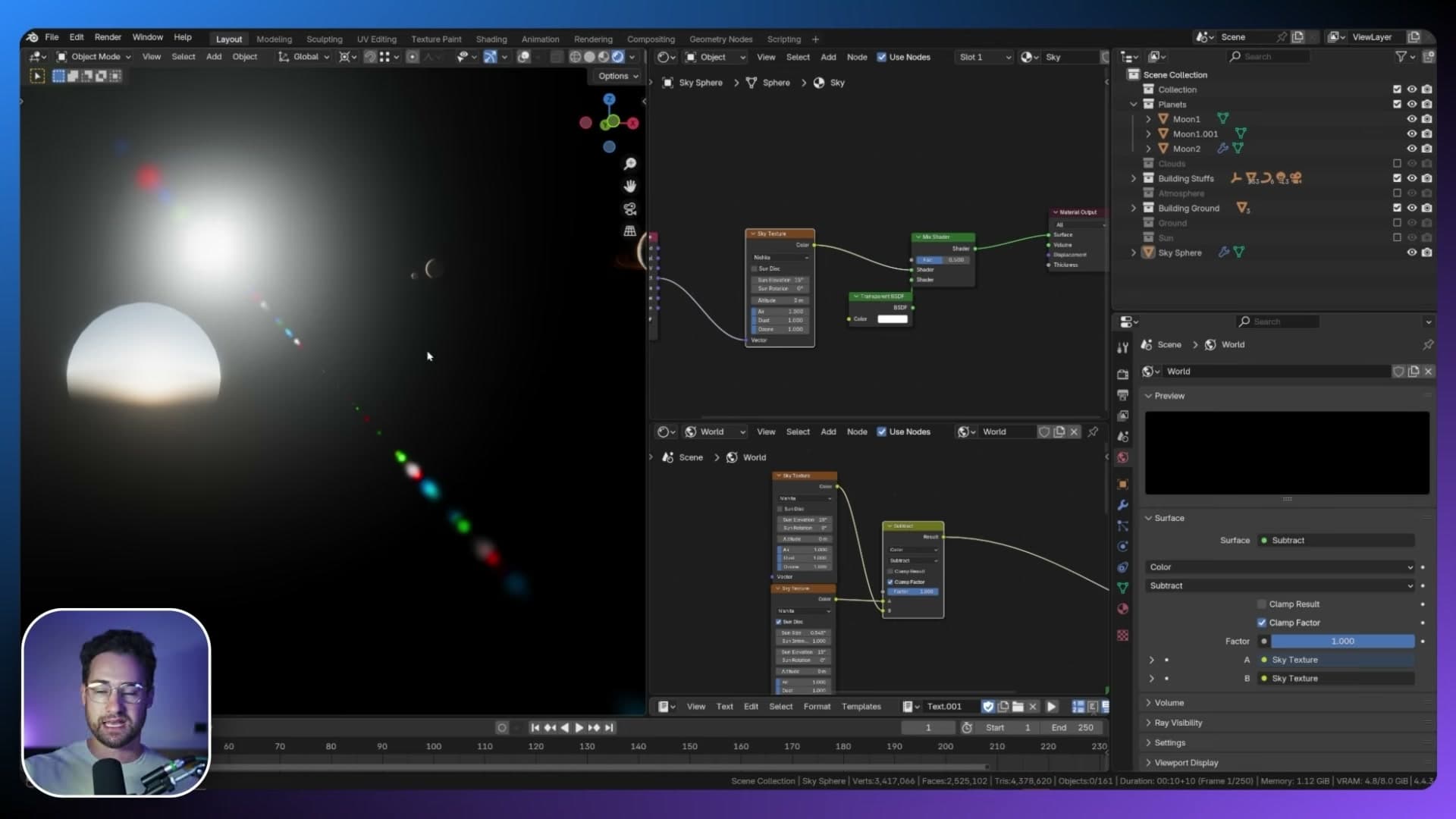This screenshot has height=819, width=1456.
Task: Open the Add menu in World node editor
Action: point(828,431)
